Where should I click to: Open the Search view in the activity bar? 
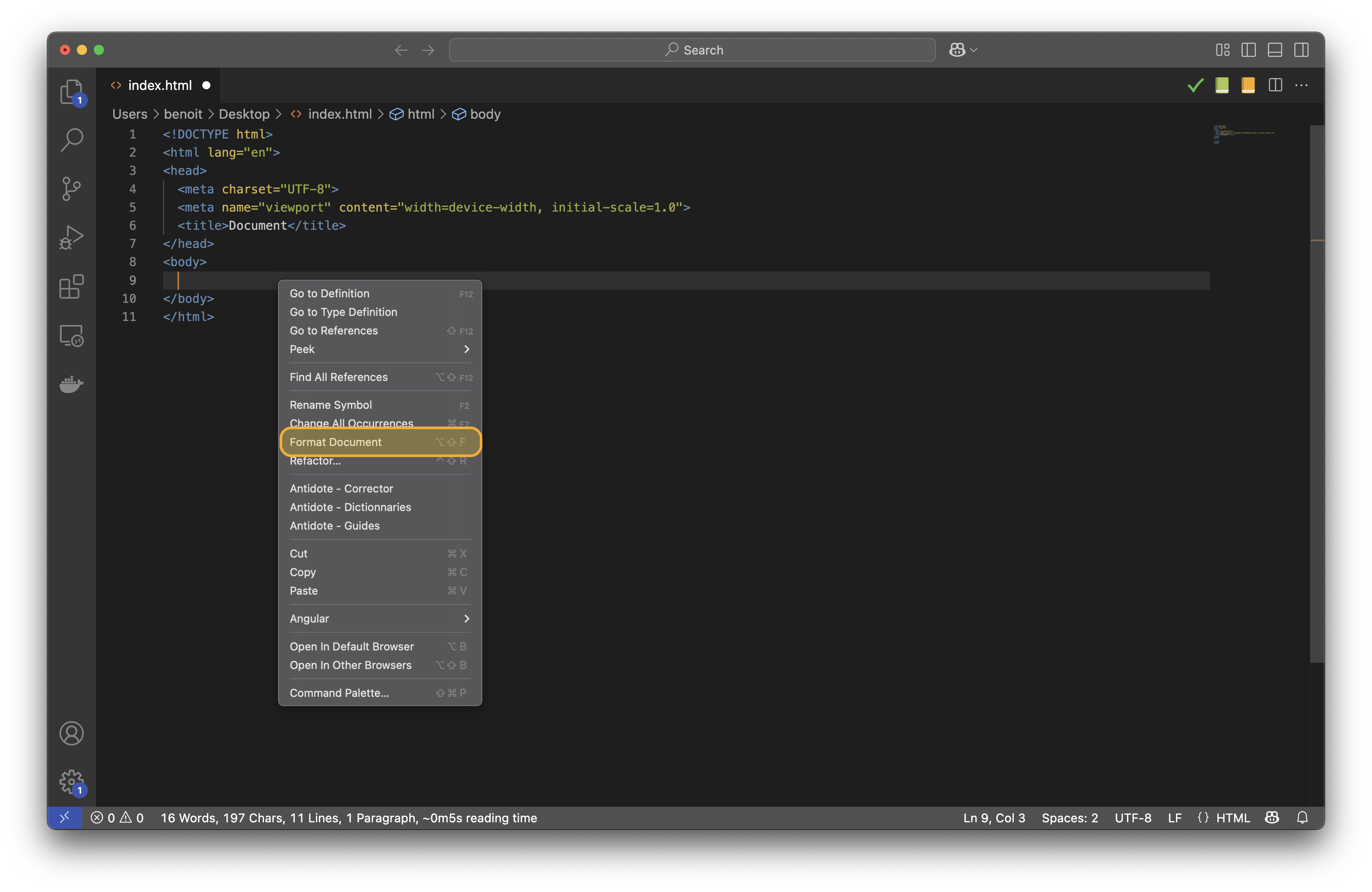(71, 139)
